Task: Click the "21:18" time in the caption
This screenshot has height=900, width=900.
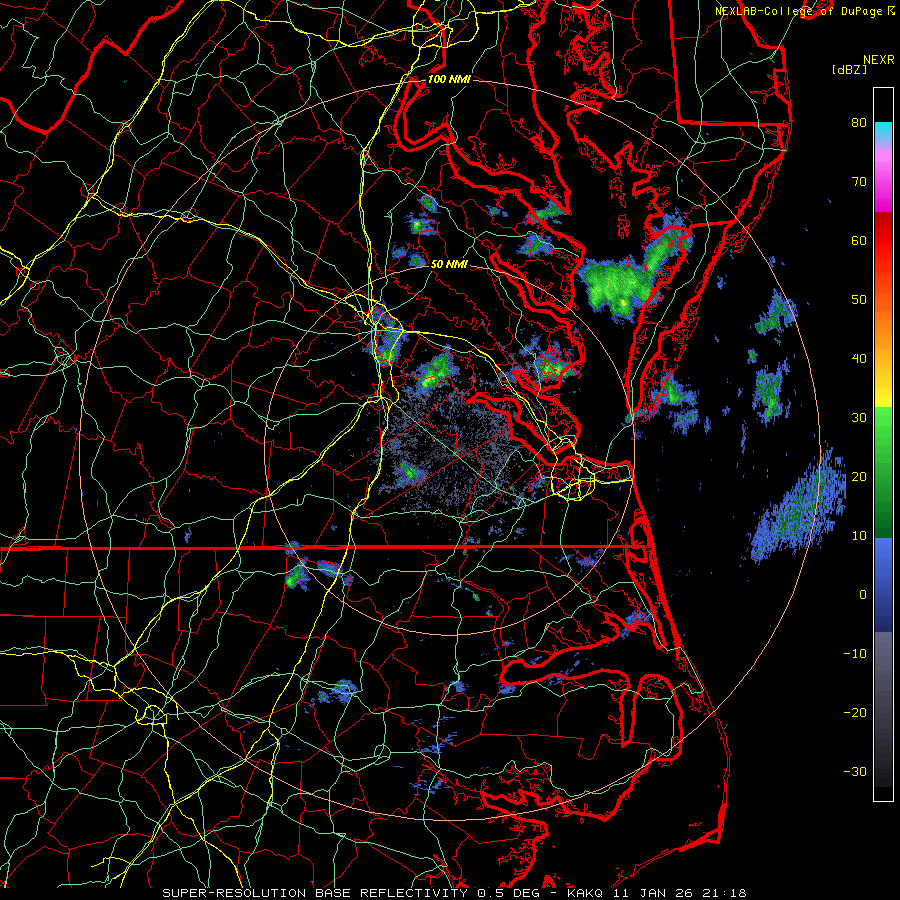Action: 724,893
